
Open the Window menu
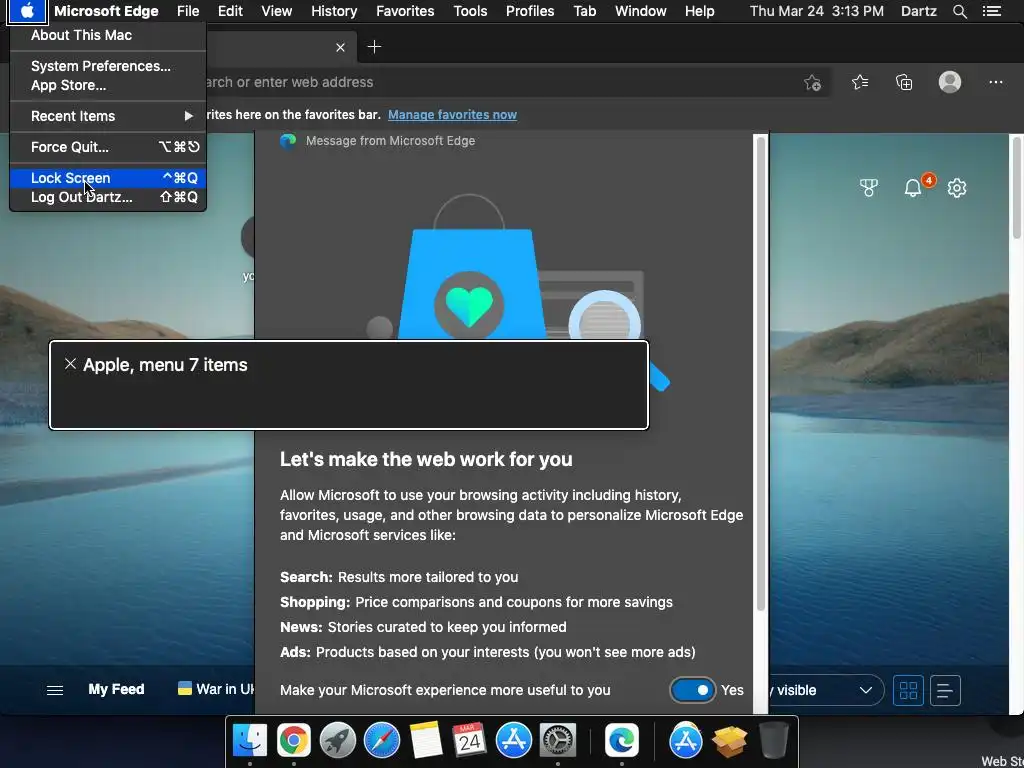[641, 11]
